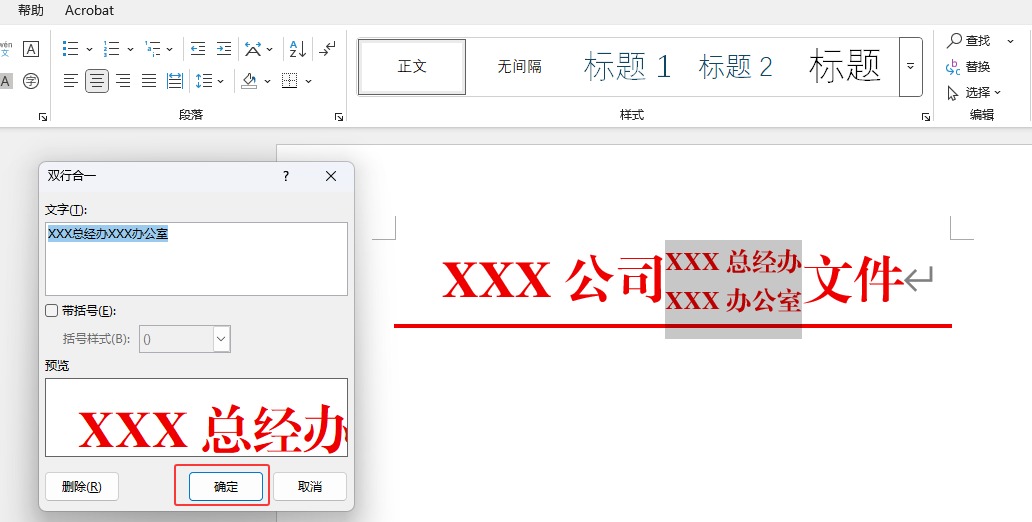Justify the paragraph text
Viewport: 1032px width, 522px height.
[x=149, y=81]
